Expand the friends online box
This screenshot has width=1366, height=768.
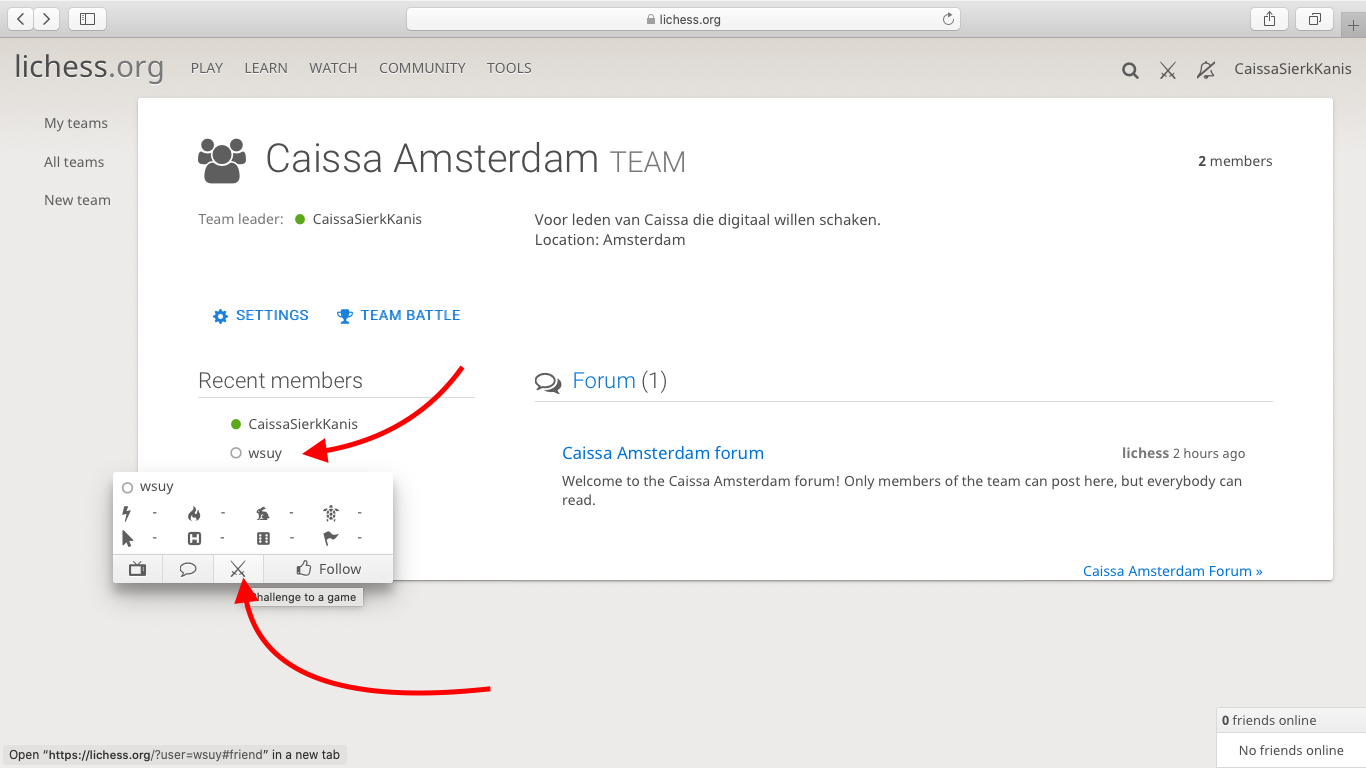(x=1291, y=720)
